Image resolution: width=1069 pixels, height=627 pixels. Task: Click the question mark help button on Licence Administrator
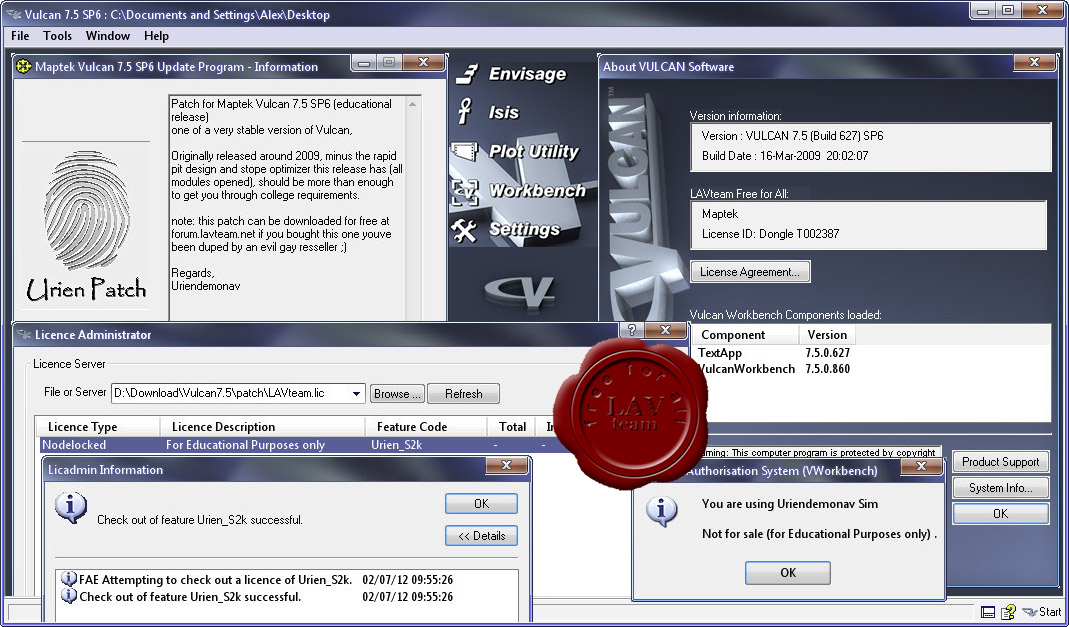click(x=631, y=330)
